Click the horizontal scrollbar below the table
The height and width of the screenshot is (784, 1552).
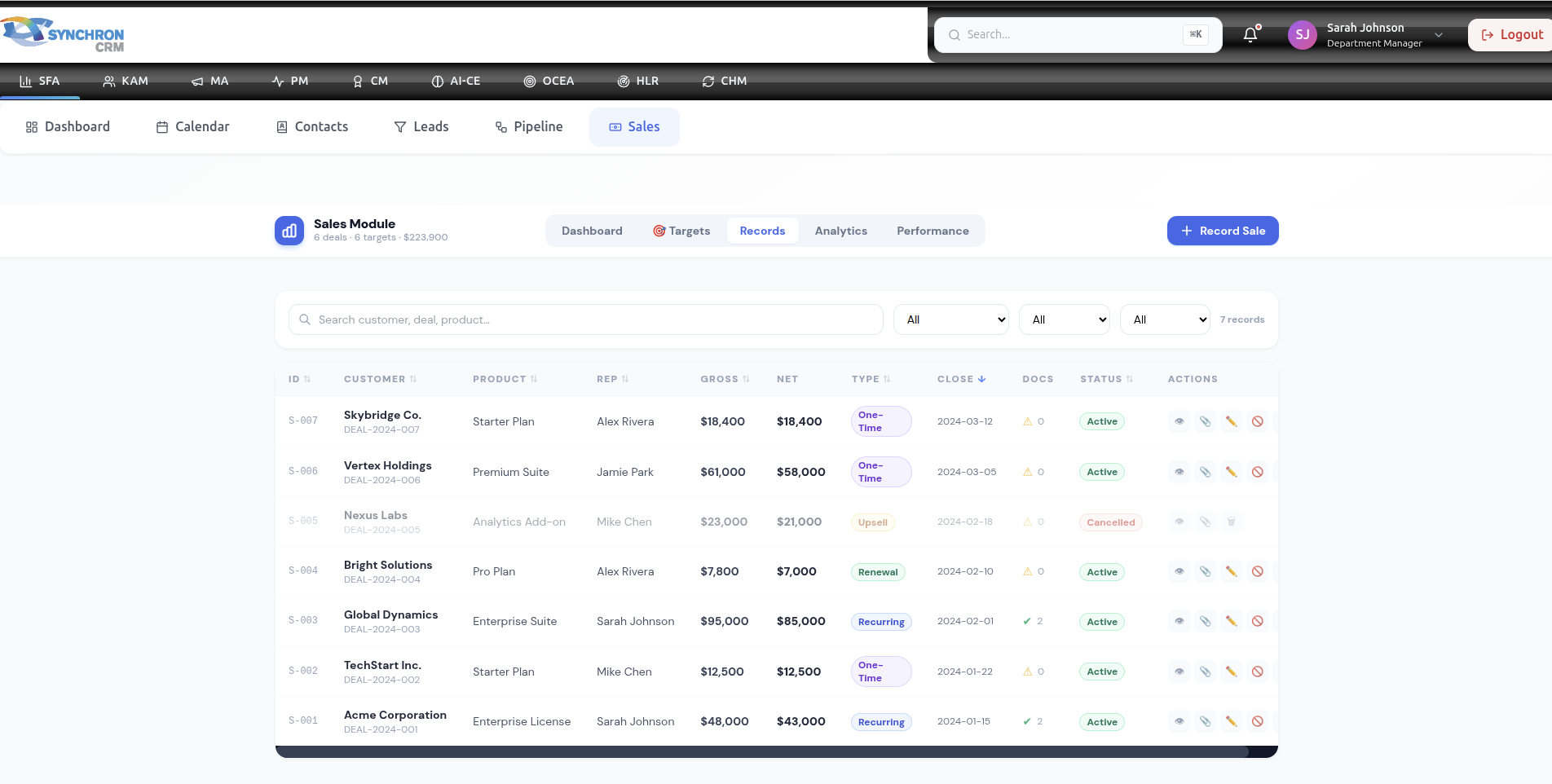761,751
